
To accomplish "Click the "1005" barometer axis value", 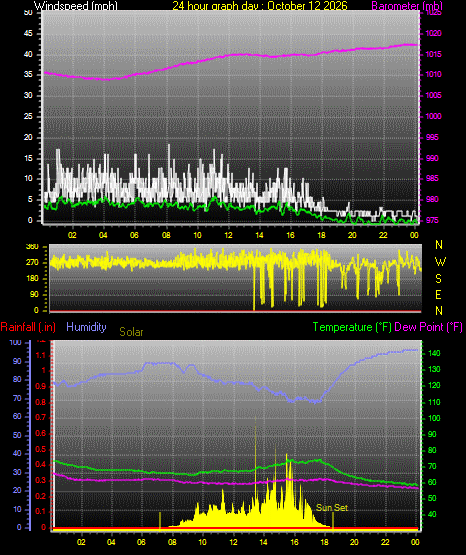I will pos(433,96).
